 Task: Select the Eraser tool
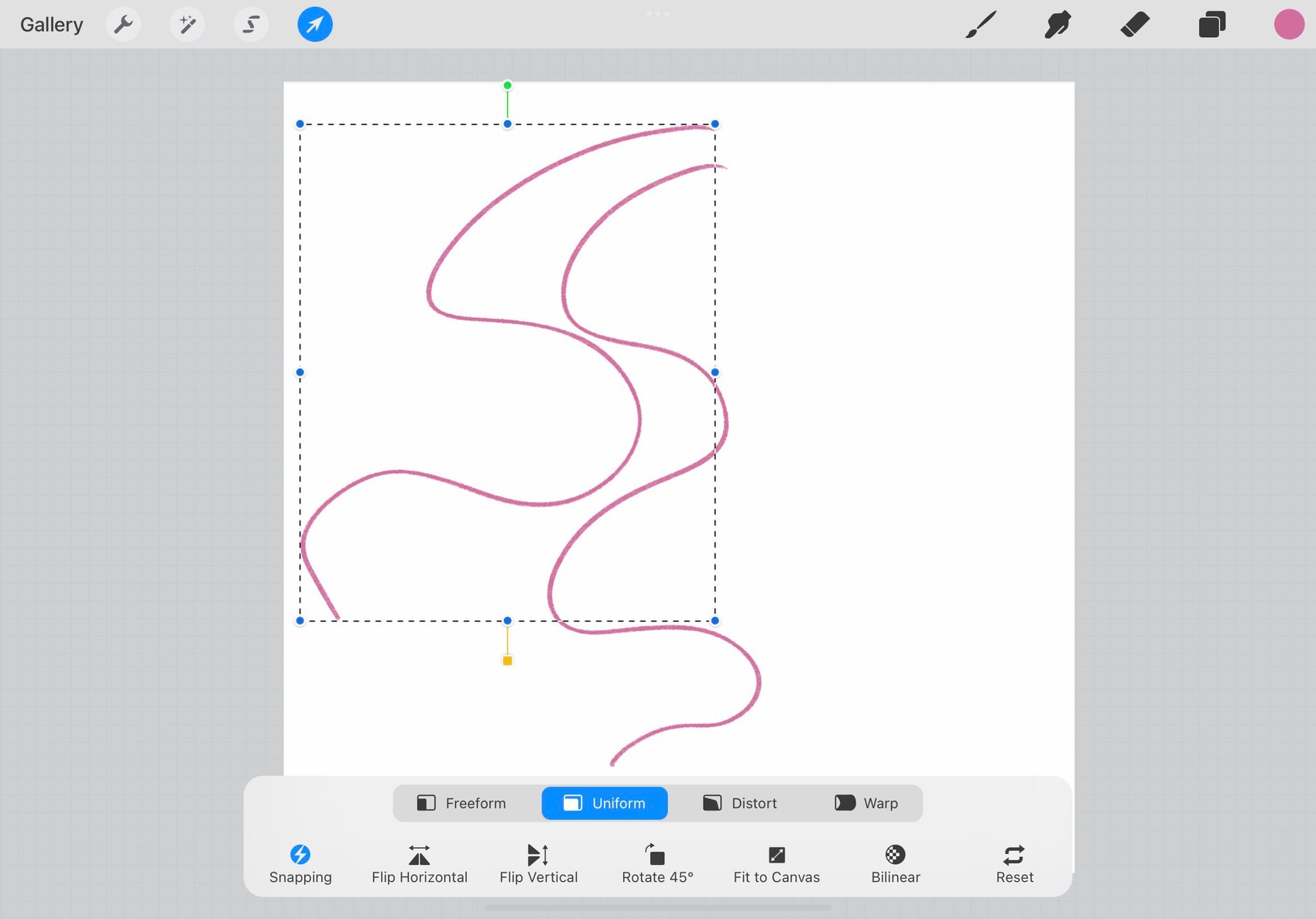[x=1135, y=25]
